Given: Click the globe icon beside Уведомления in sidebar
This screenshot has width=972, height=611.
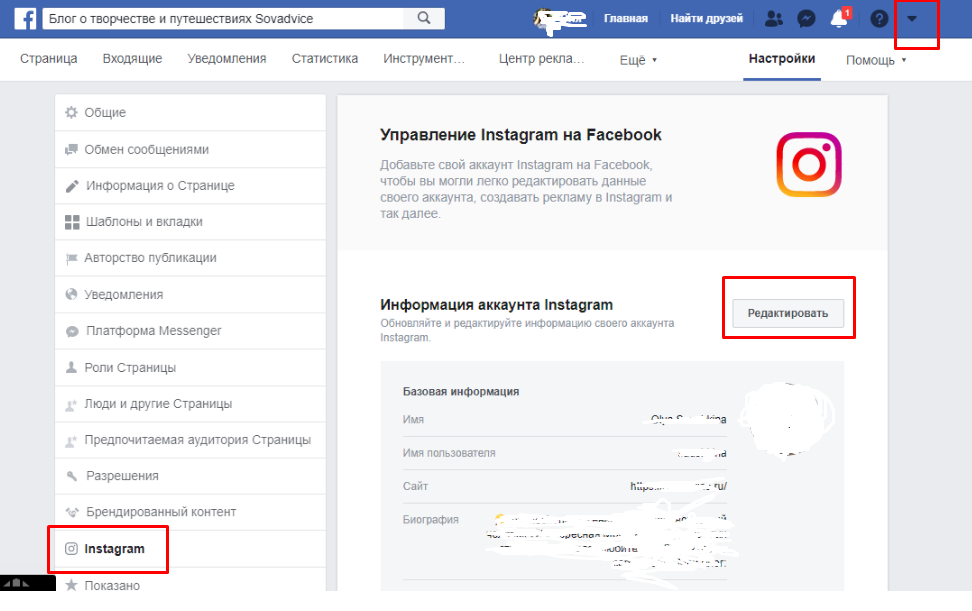Looking at the screenshot, I should point(71,294).
